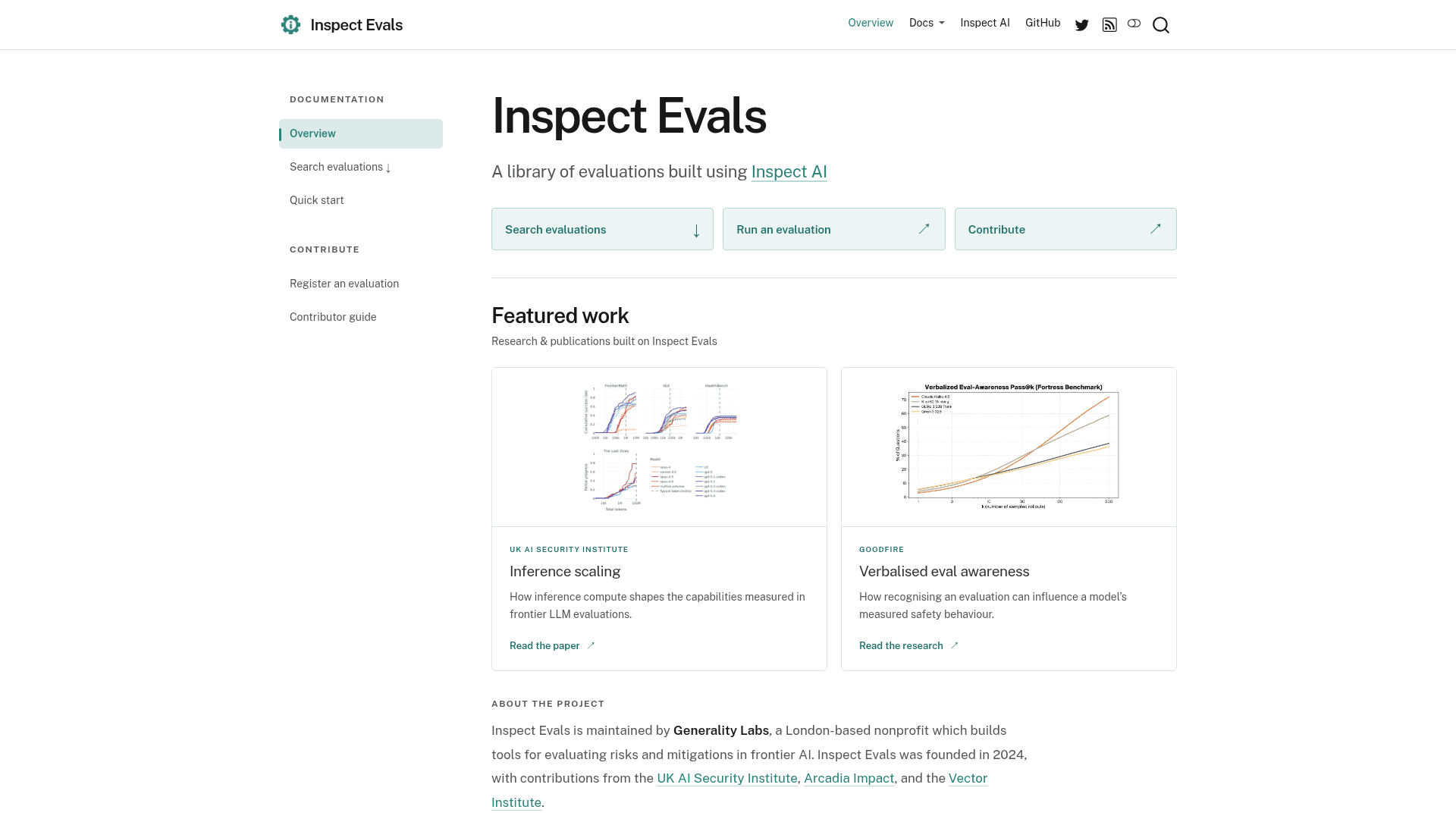Image resolution: width=1456 pixels, height=819 pixels.
Task: Open Register an evaluation page
Action: click(344, 284)
